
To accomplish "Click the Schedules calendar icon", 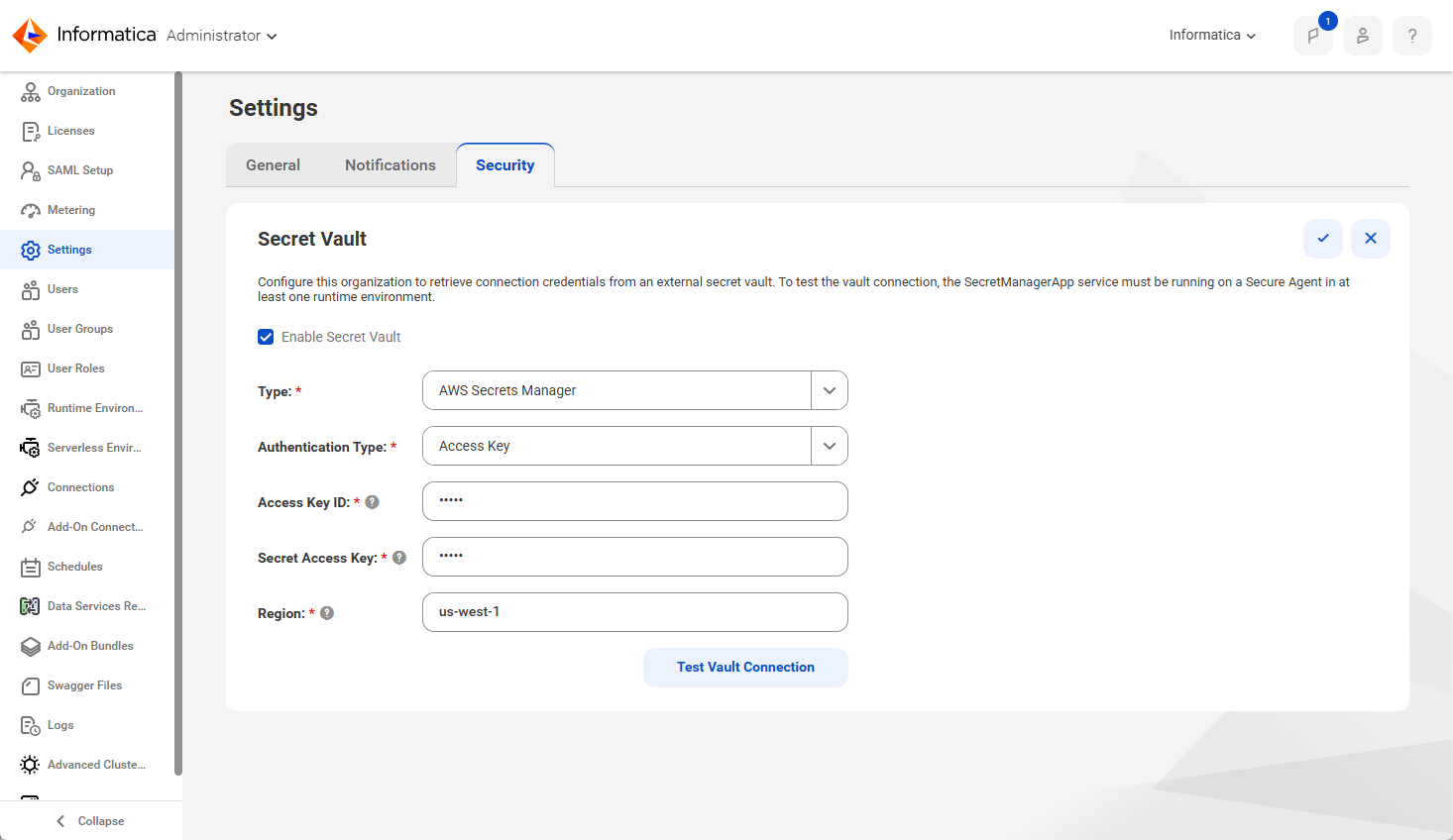I will pyautogui.click(x=31, y=568).
